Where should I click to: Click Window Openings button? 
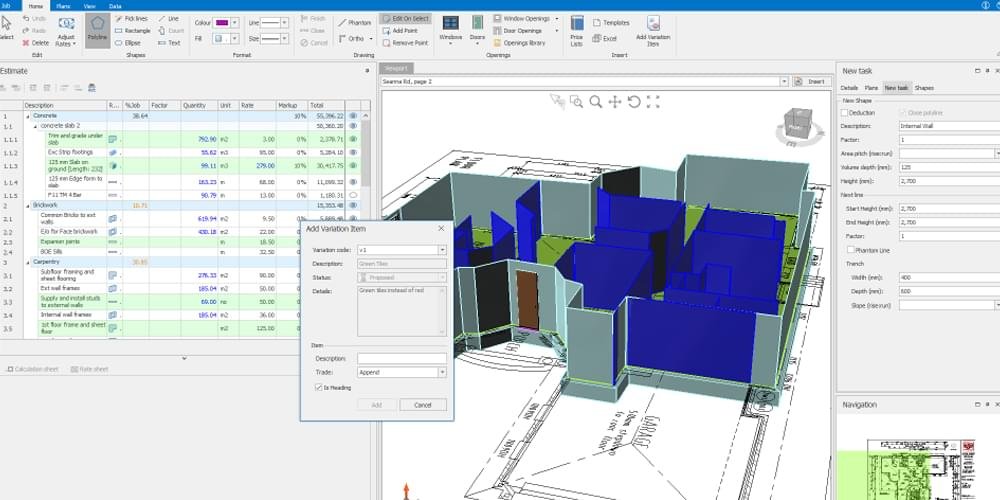click(x=526, y=18)
